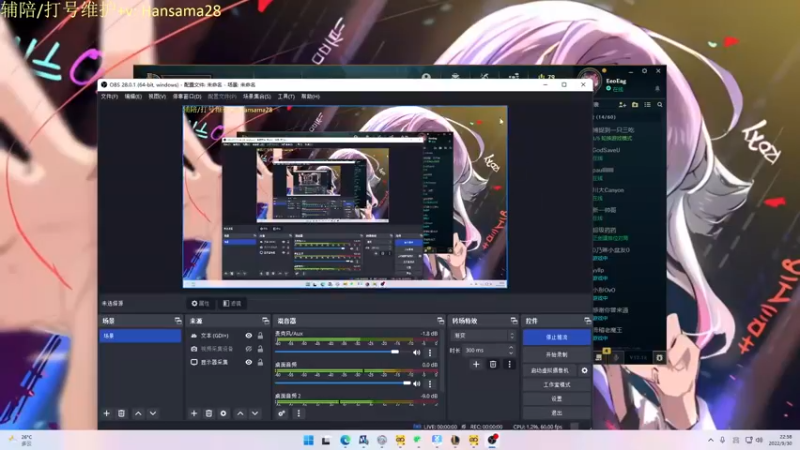Open source properties gear in the Sources toolbar

[223, 413]
